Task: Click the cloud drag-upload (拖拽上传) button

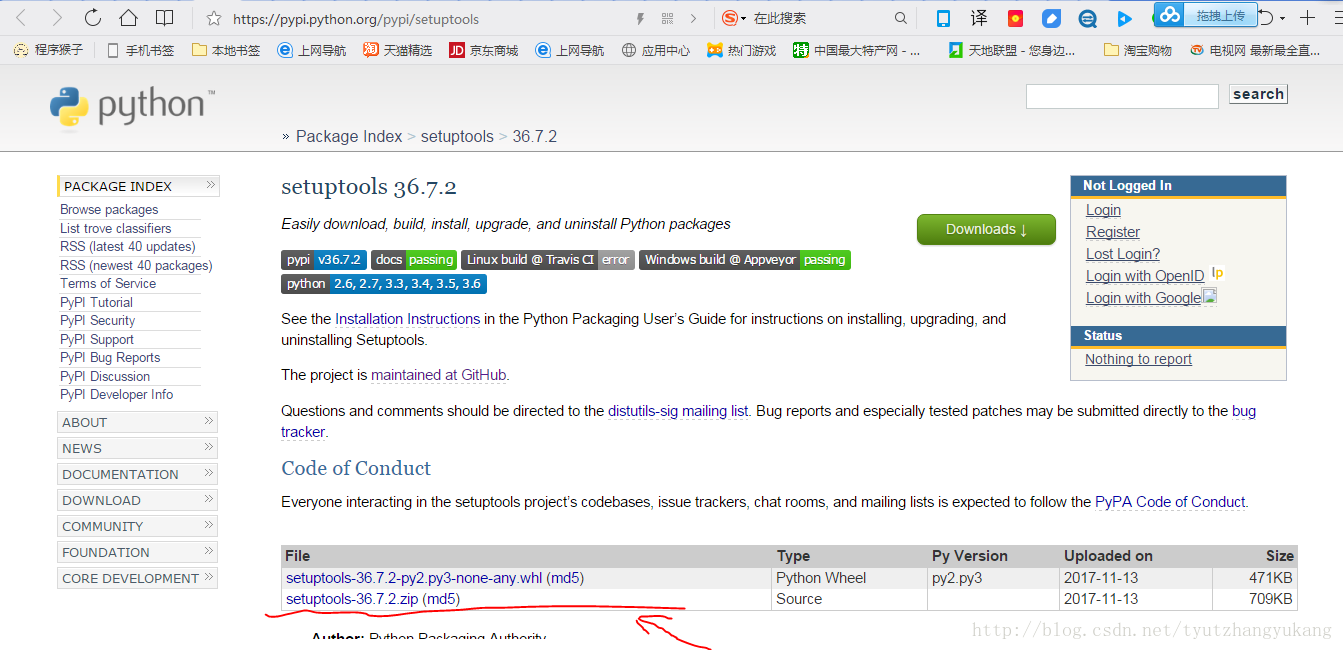Action: point(1204,15)
